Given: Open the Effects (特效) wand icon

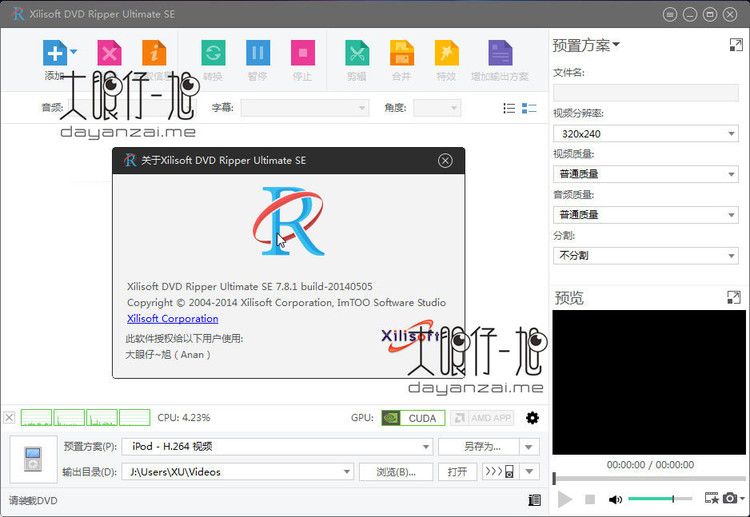Looking at the screenshot, I should click(447, 53).
